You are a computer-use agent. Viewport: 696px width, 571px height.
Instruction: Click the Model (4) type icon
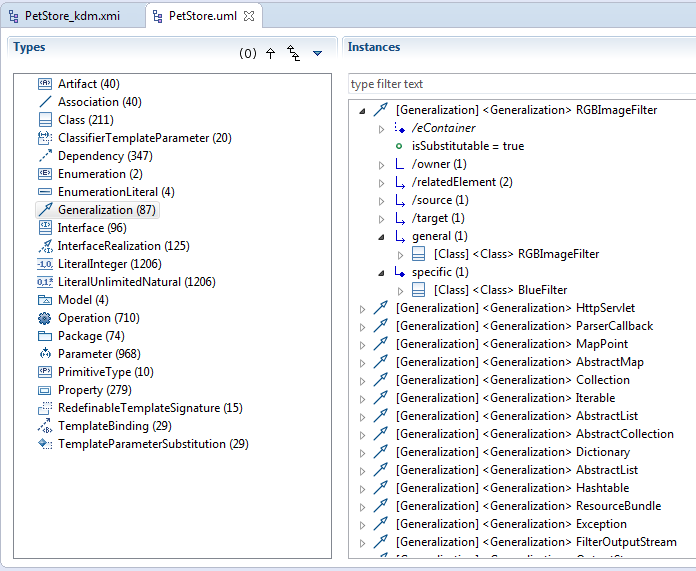point(45,300)
